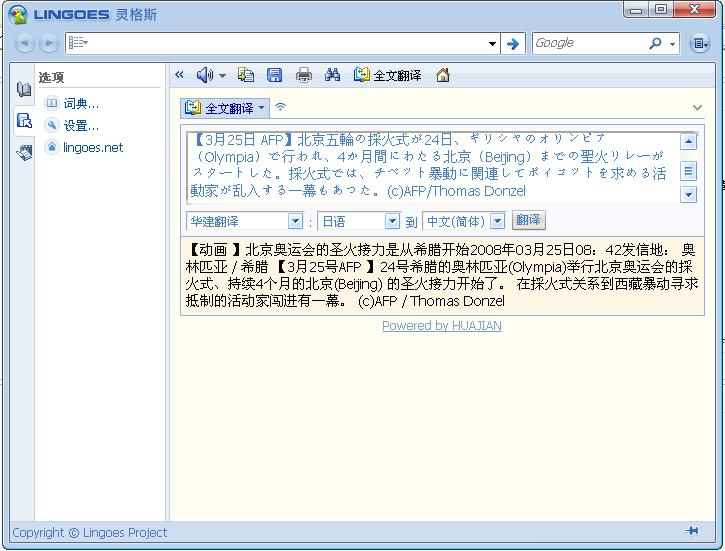Open the Powered by HUAJIAN link

click(442, 326)
